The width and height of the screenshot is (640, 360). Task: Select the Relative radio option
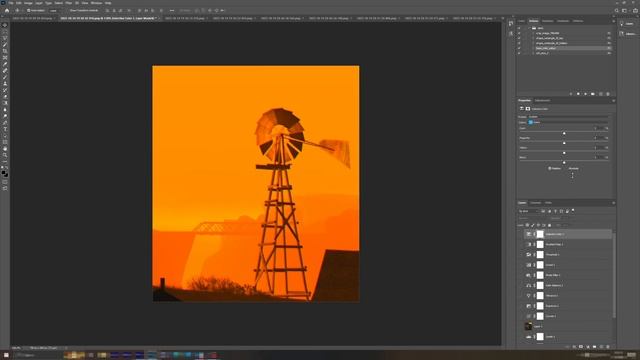click(x=550, y=168)
